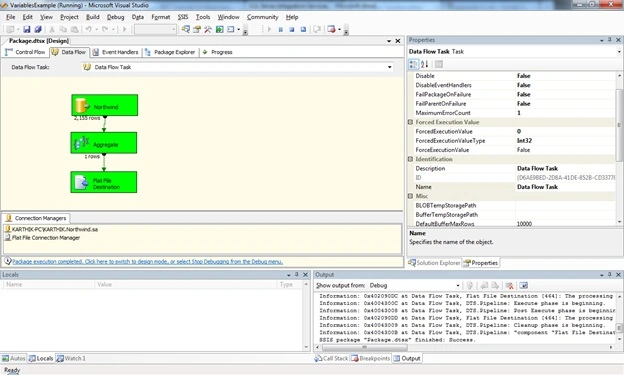Click the green Variables window toolbar icon
This screenshot has width=624, height=375.
click(219, 29)
